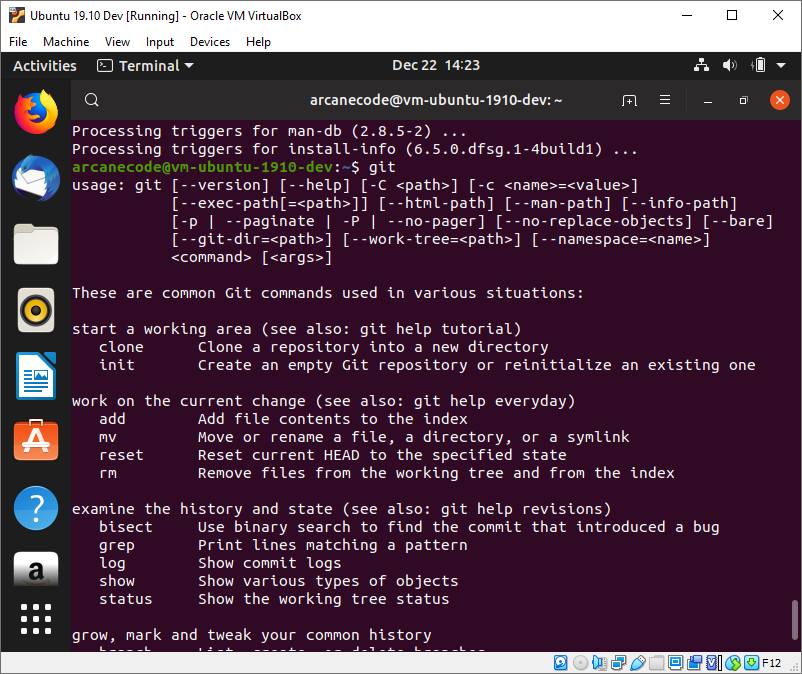
Task: Open the VirtualBox Machine menu
Action: 66,42
